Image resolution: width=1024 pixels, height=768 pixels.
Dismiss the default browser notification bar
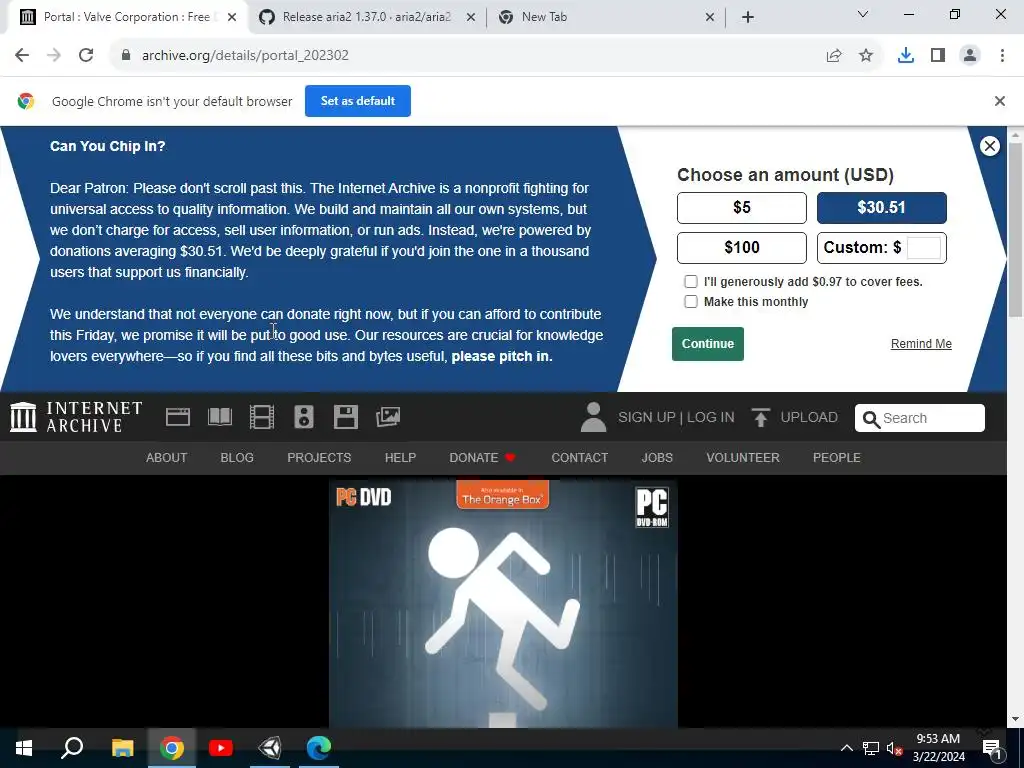tap(999, 101)
